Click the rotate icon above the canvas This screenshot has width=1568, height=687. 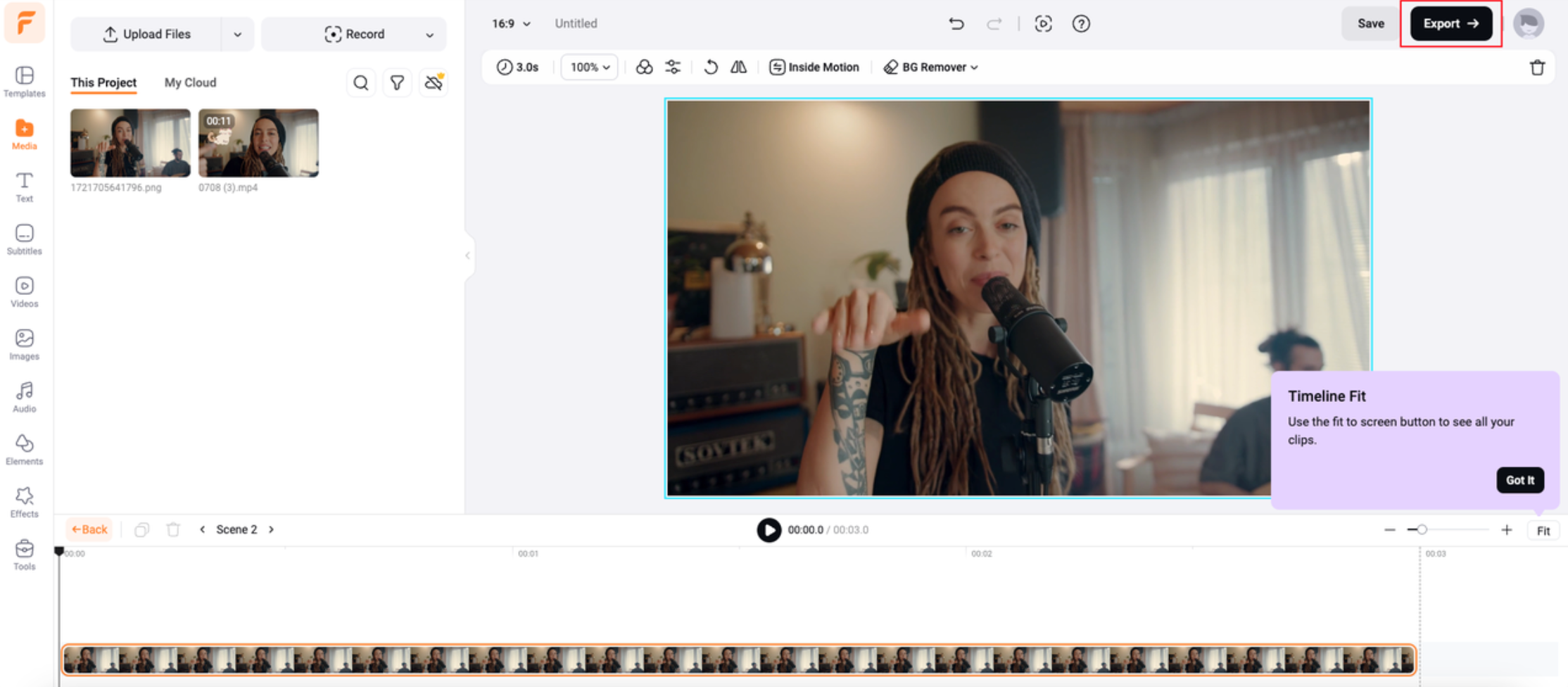pos(711,67)
